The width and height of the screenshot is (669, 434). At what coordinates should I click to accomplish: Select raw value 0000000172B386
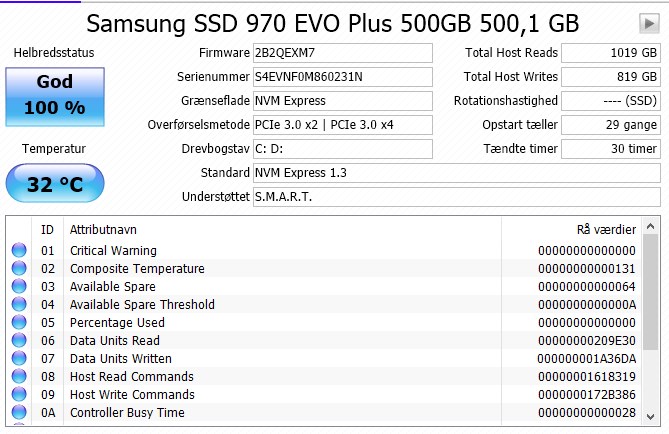587,394
